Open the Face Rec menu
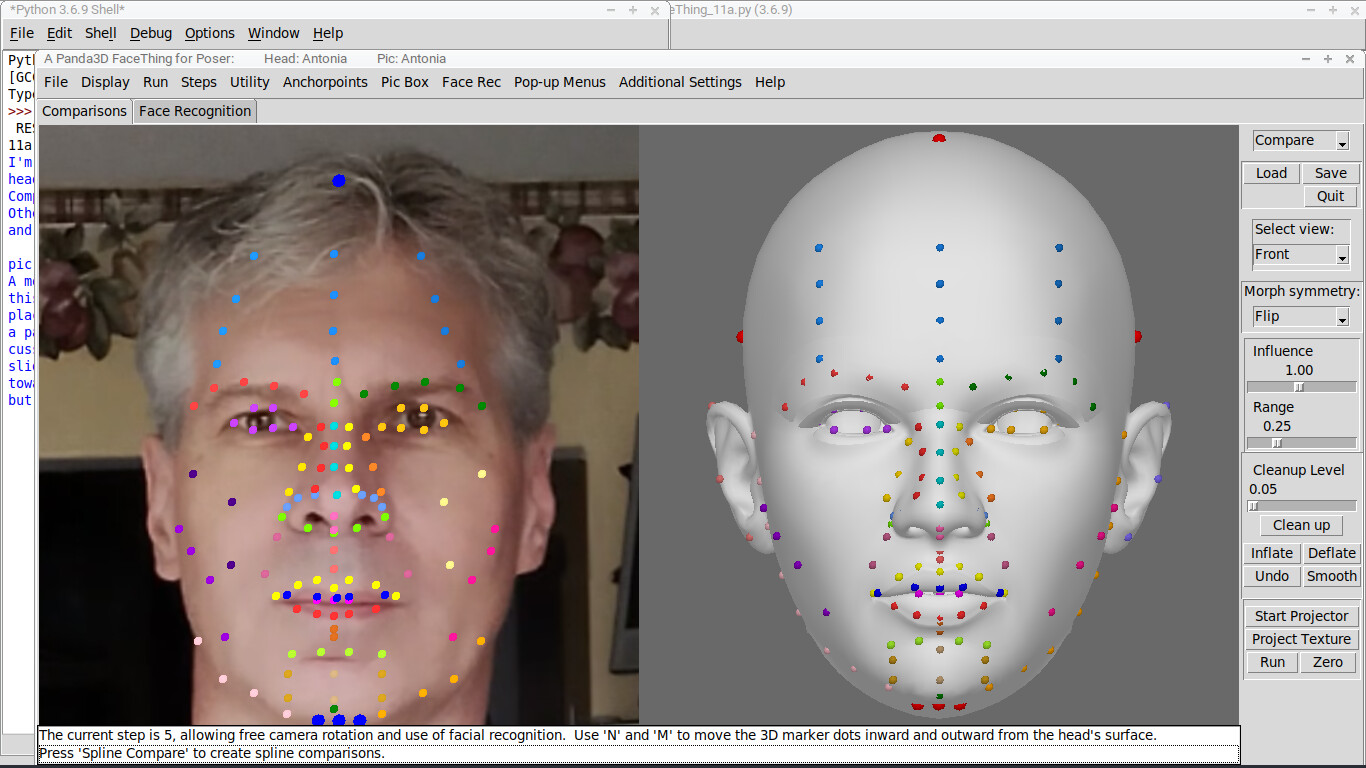 click(x=471, y=82)
